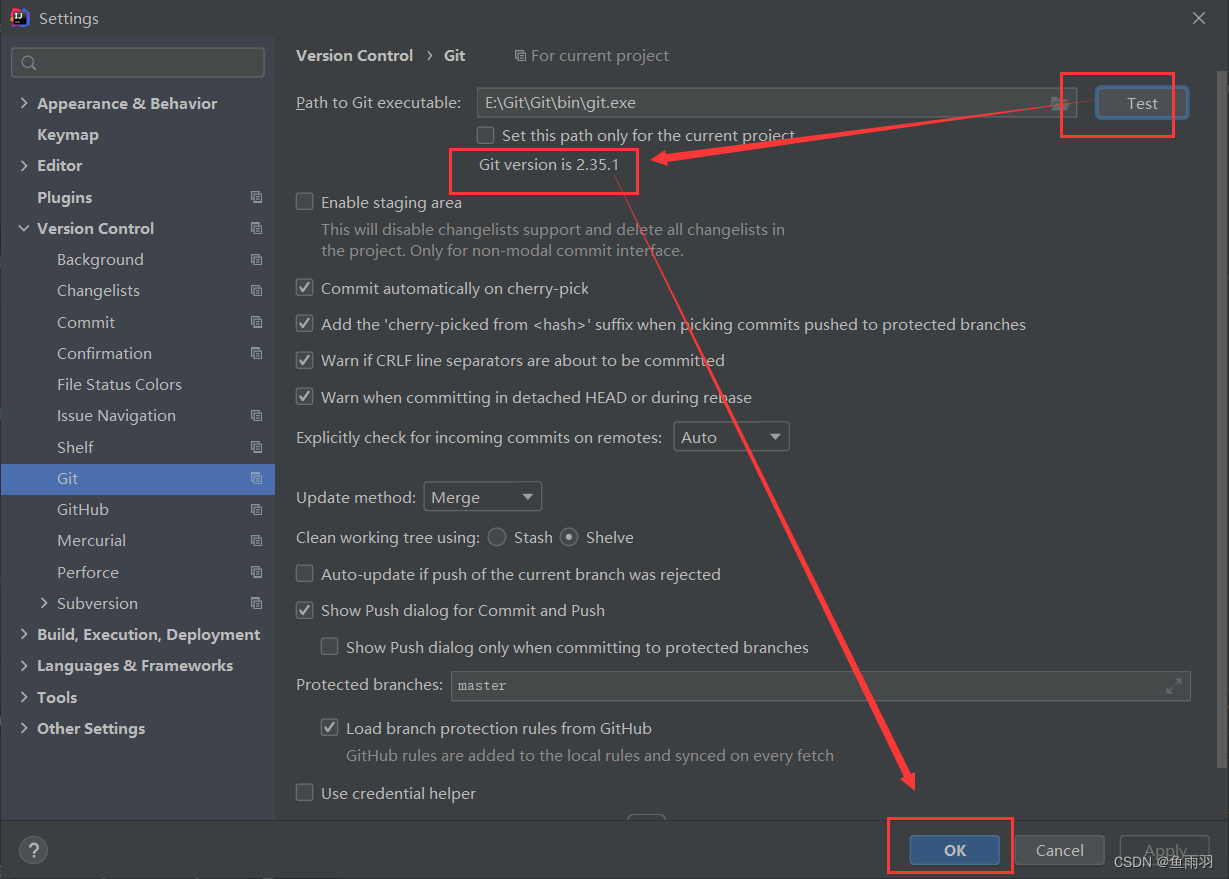This screenshot has height=879, width=1229.
Task: Click the Protected branches input field
Action: (x=820, y=686)
